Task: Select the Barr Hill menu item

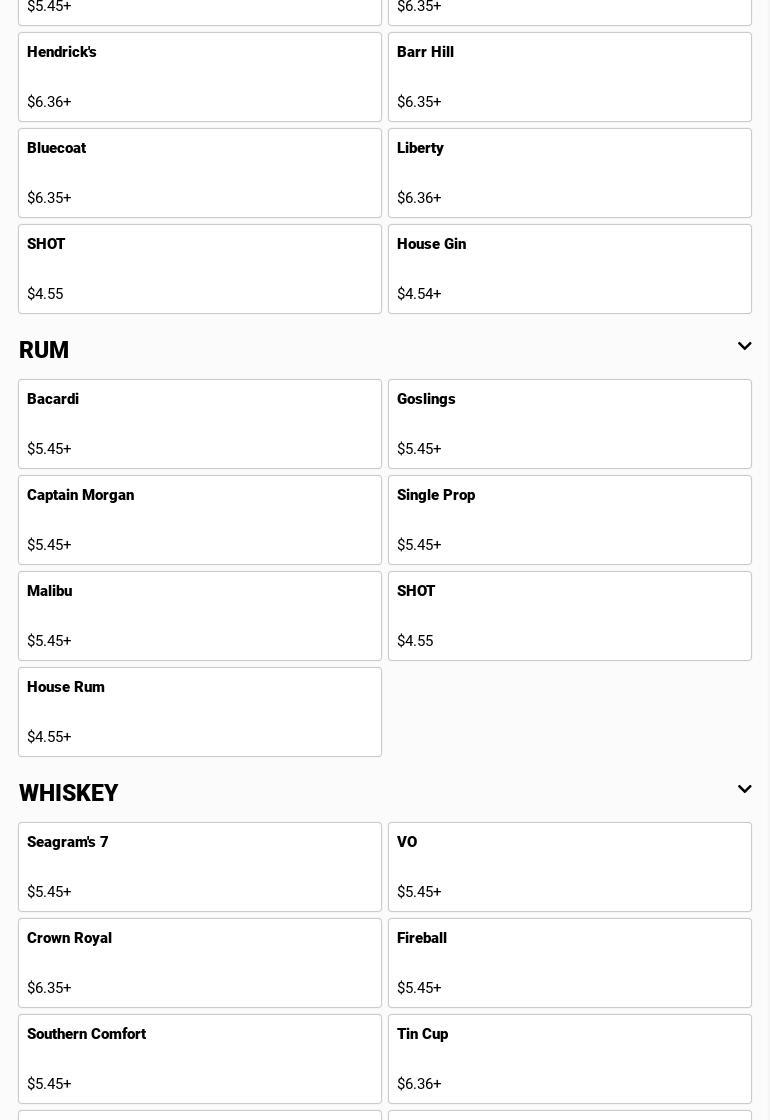Action: [x=570, y=77]
